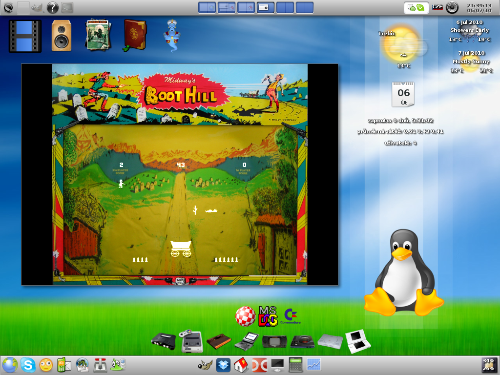Switch to the first virtual desktop in the pager
This screenshot has height=375, width=500.
[x=207, y=7]
